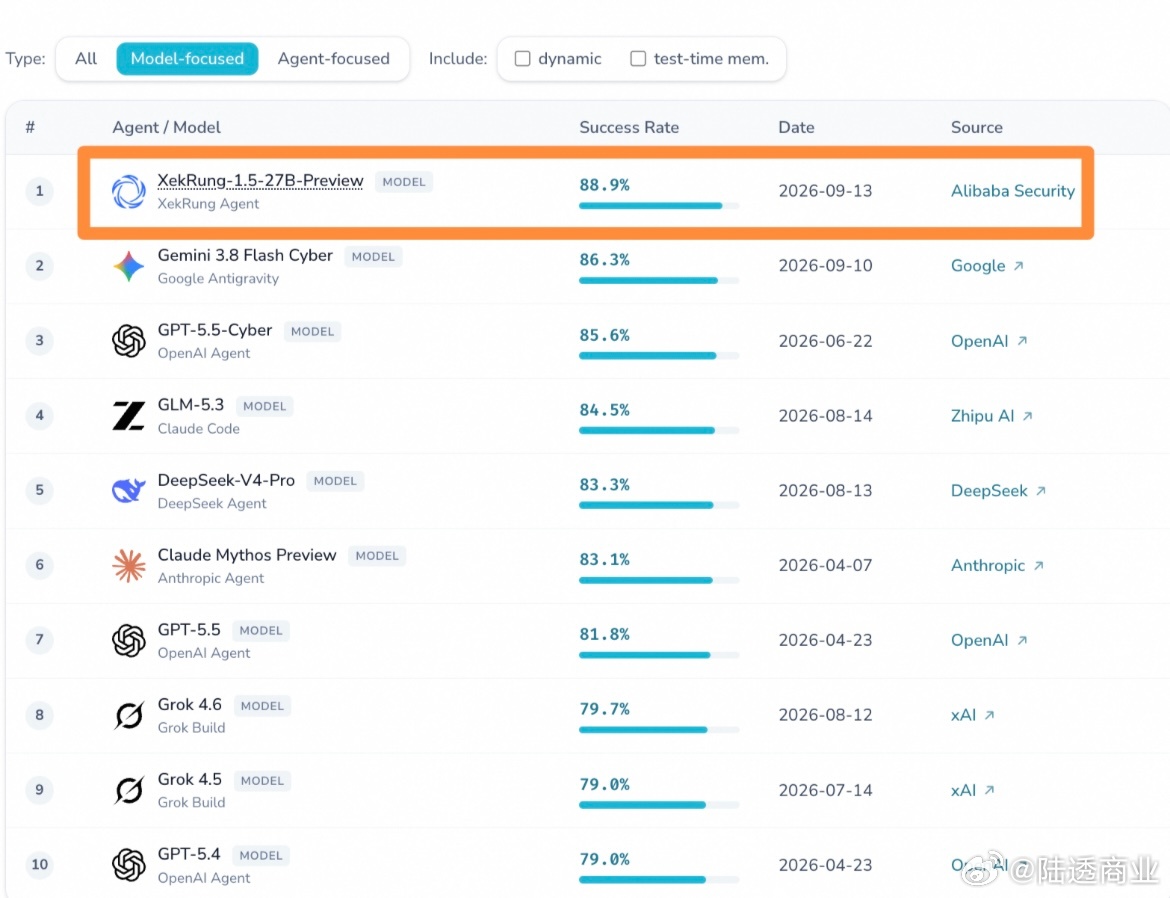
Task: Switch to Agent-focused type filter
Action: [334, 58]
